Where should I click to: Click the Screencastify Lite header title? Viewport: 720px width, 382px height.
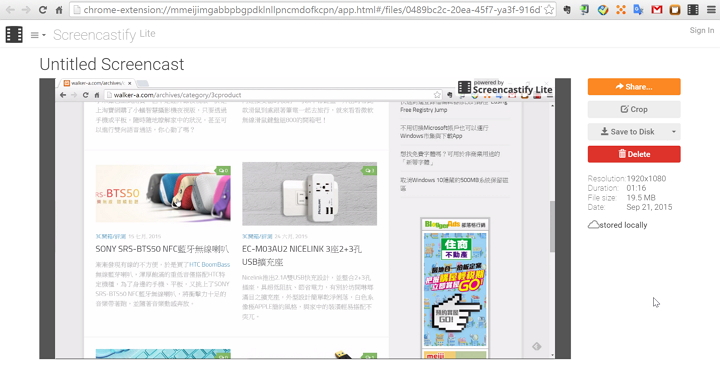tap(104, 34)
